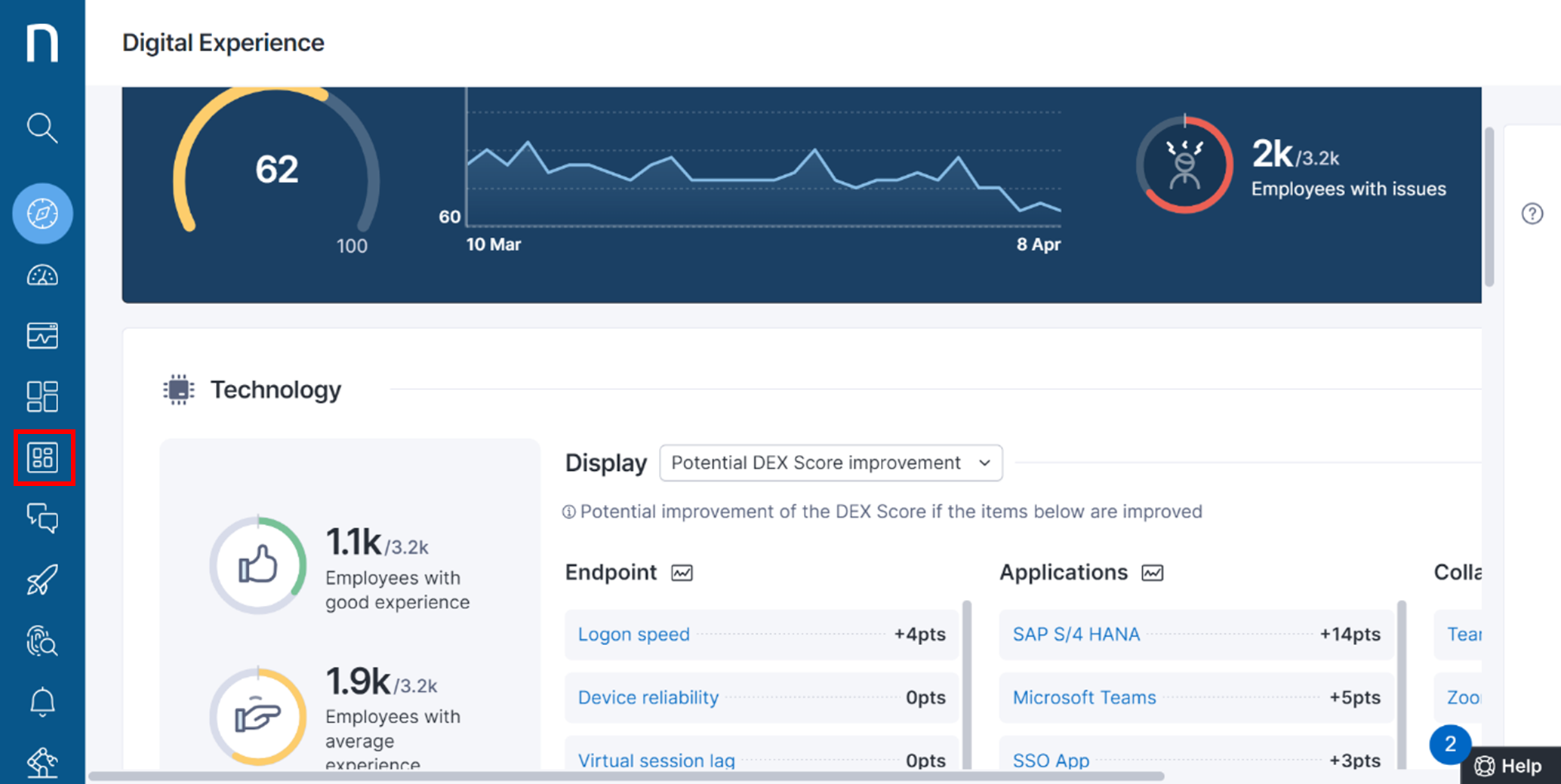The width and height of the screenshot is (1561, 784).
Task: Select the monitor chart sidebar icon
Action: (x=42, y=336)
